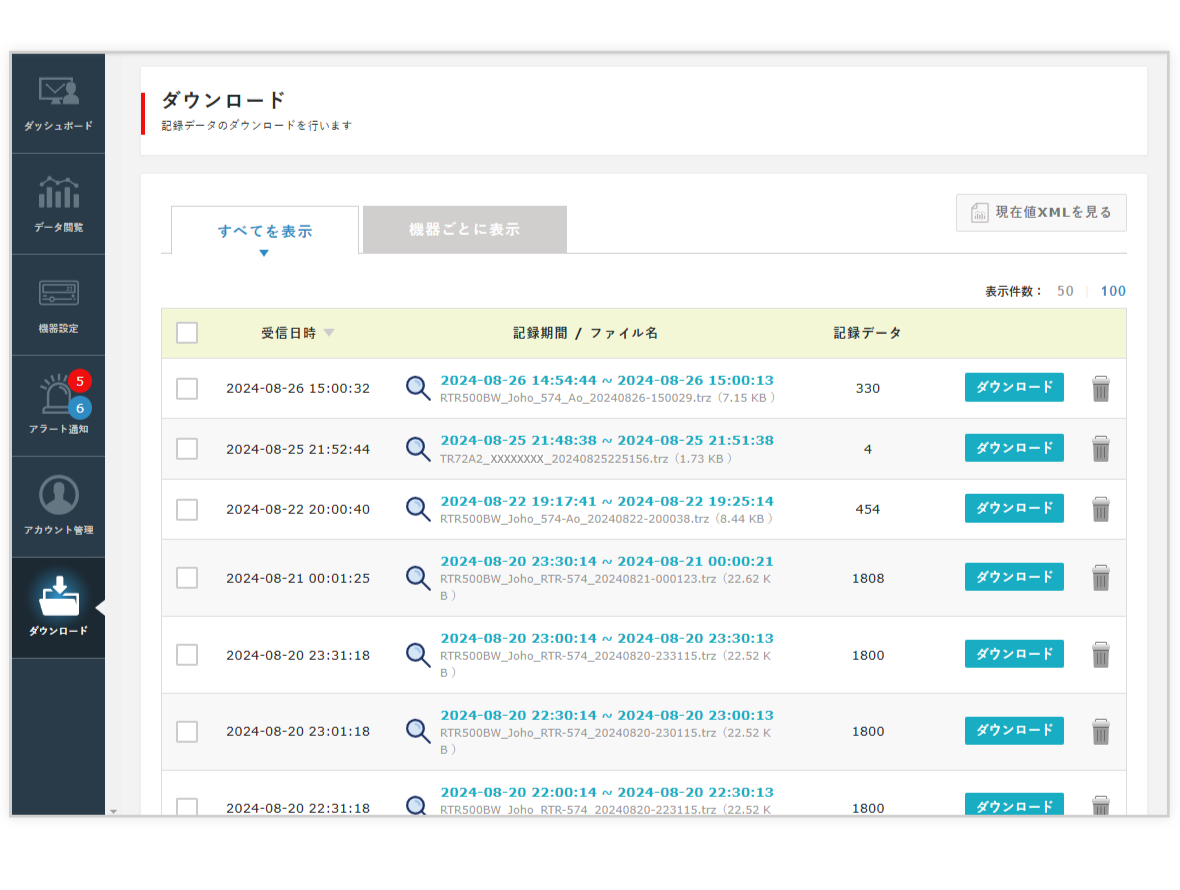Toggle the select-all checkbox in table header
The image size is (1180, 890).
187,333
